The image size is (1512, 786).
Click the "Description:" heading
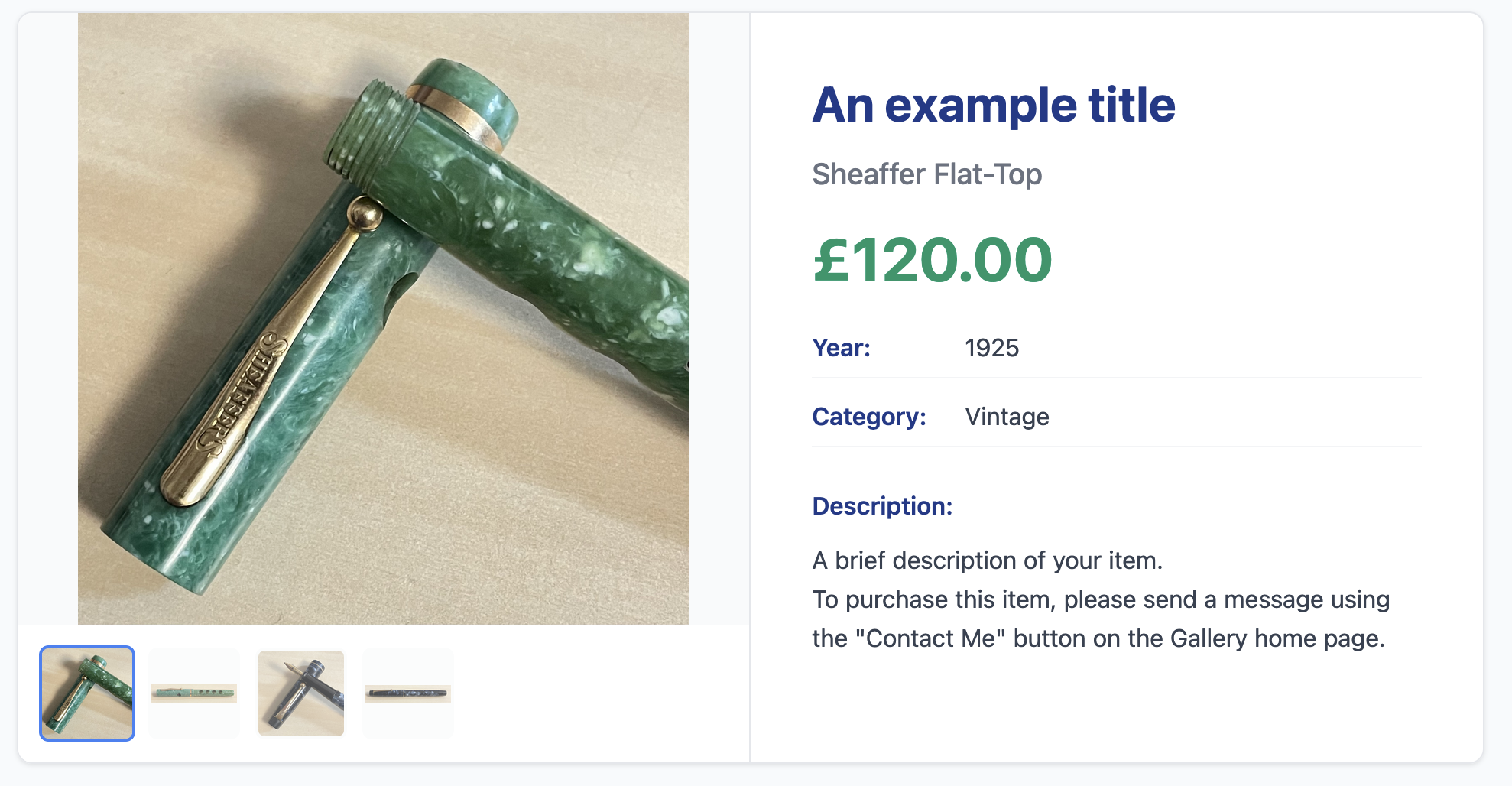882,506
